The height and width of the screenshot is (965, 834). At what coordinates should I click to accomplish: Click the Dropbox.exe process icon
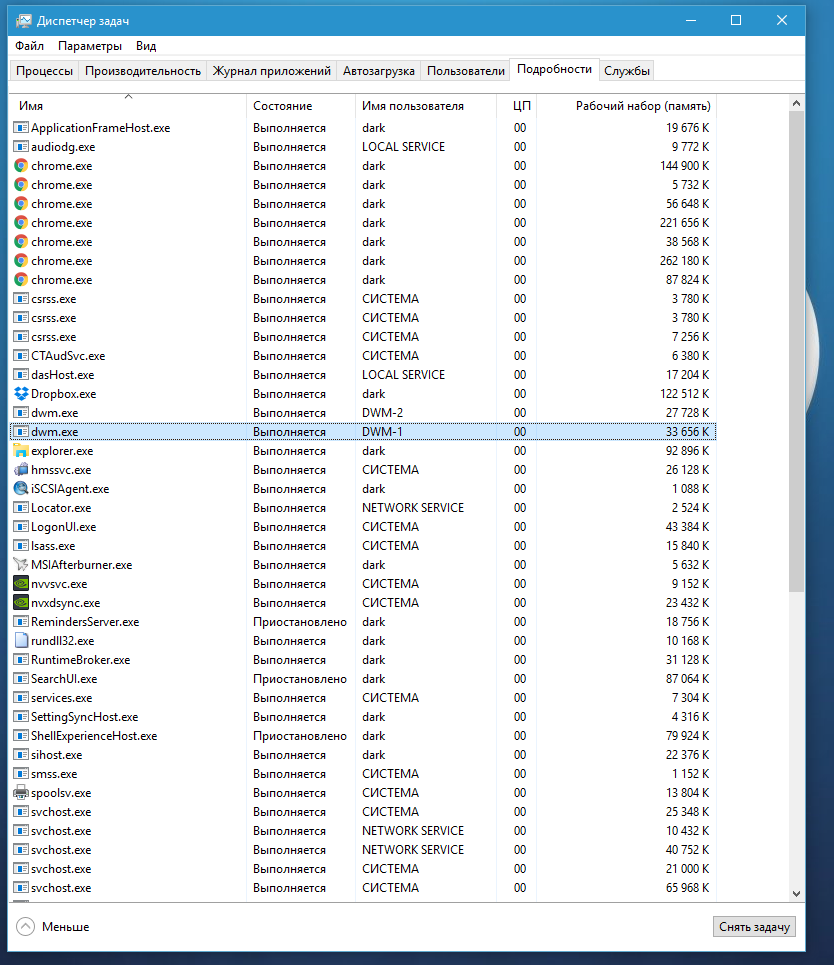(21, 394)
